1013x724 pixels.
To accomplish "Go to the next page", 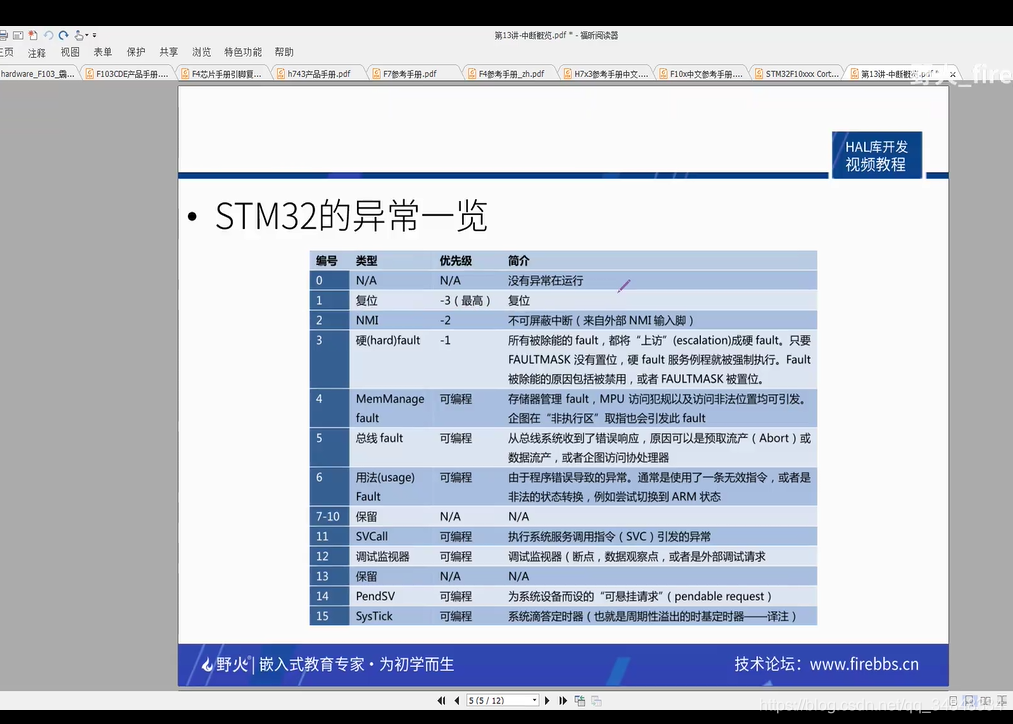I will coord(547,701).
